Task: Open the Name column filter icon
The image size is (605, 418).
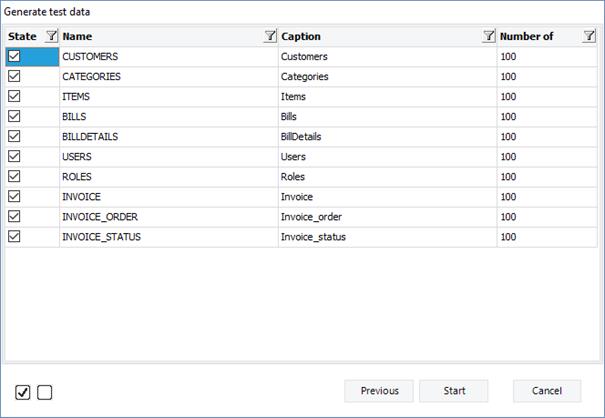Action: pos(270,36)
